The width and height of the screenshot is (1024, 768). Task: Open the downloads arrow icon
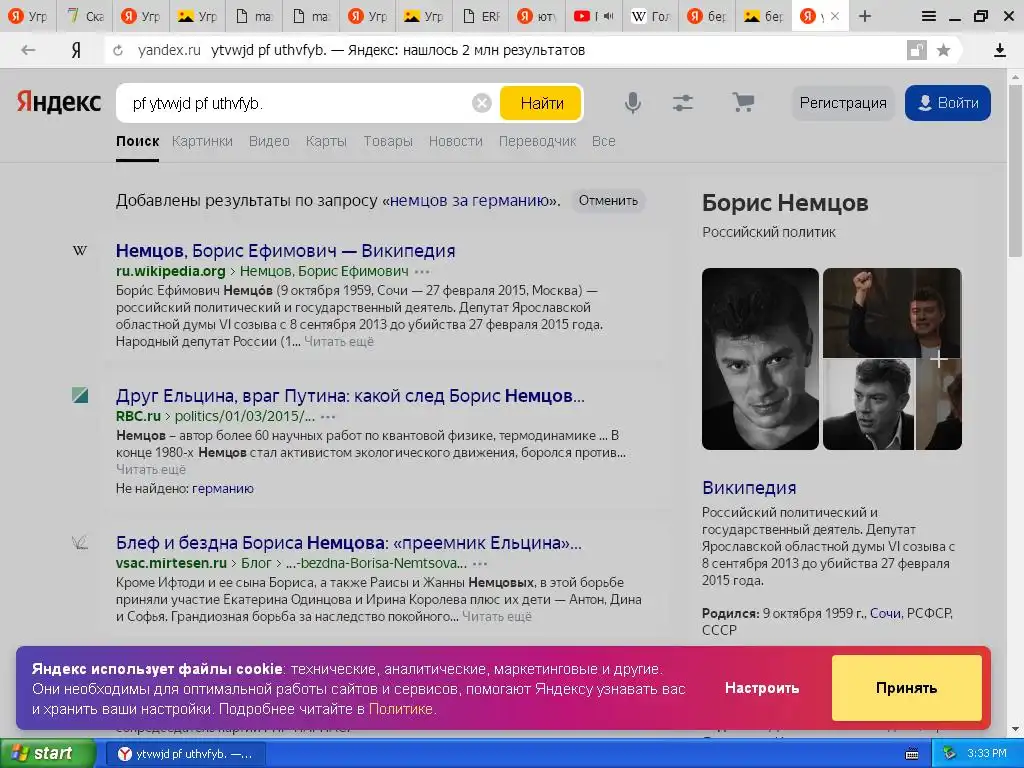coord(1000,50)
